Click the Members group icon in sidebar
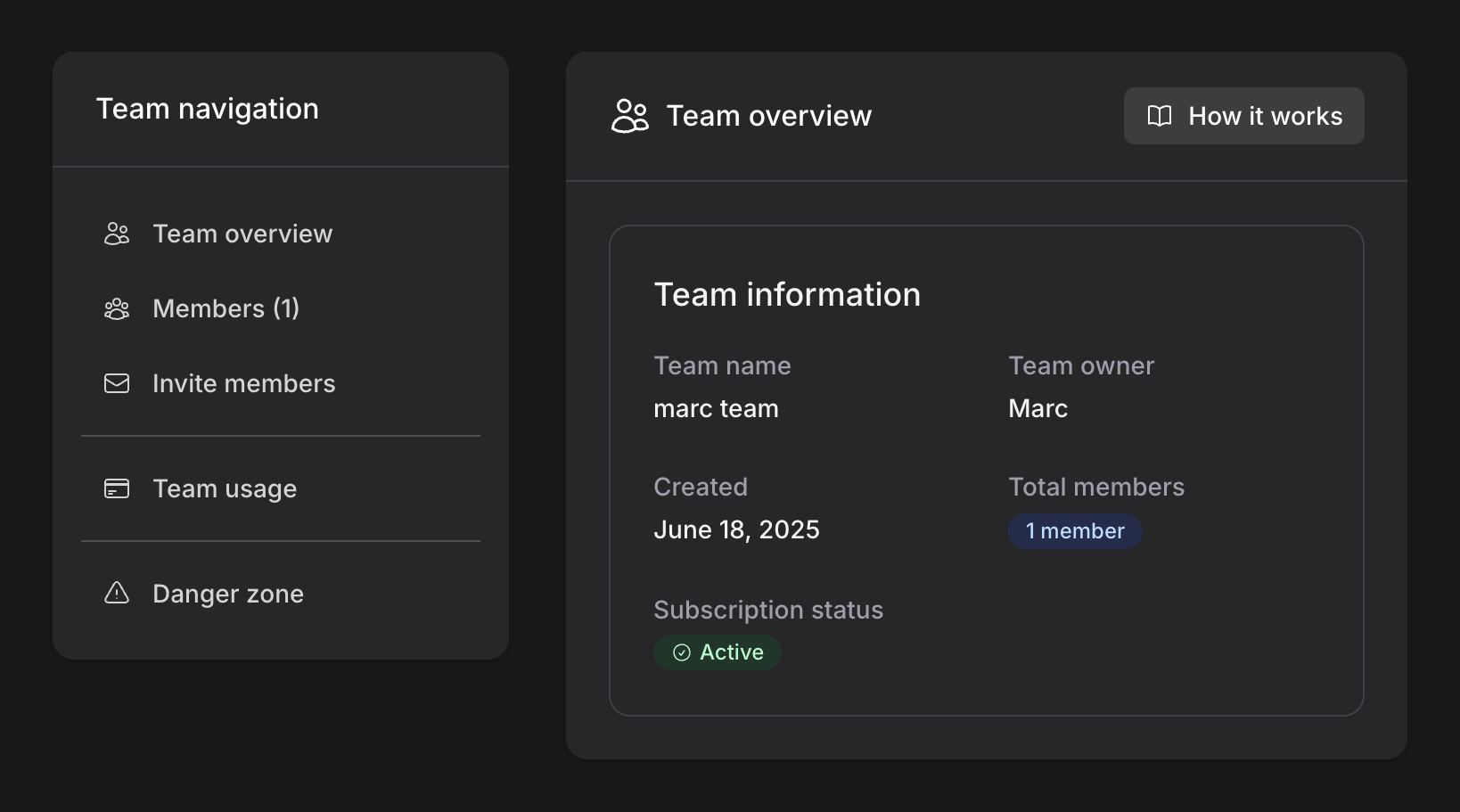Image resolution: width=1460 pixels, height=812 pixels. pyautogui.click(x=117, y=308)
